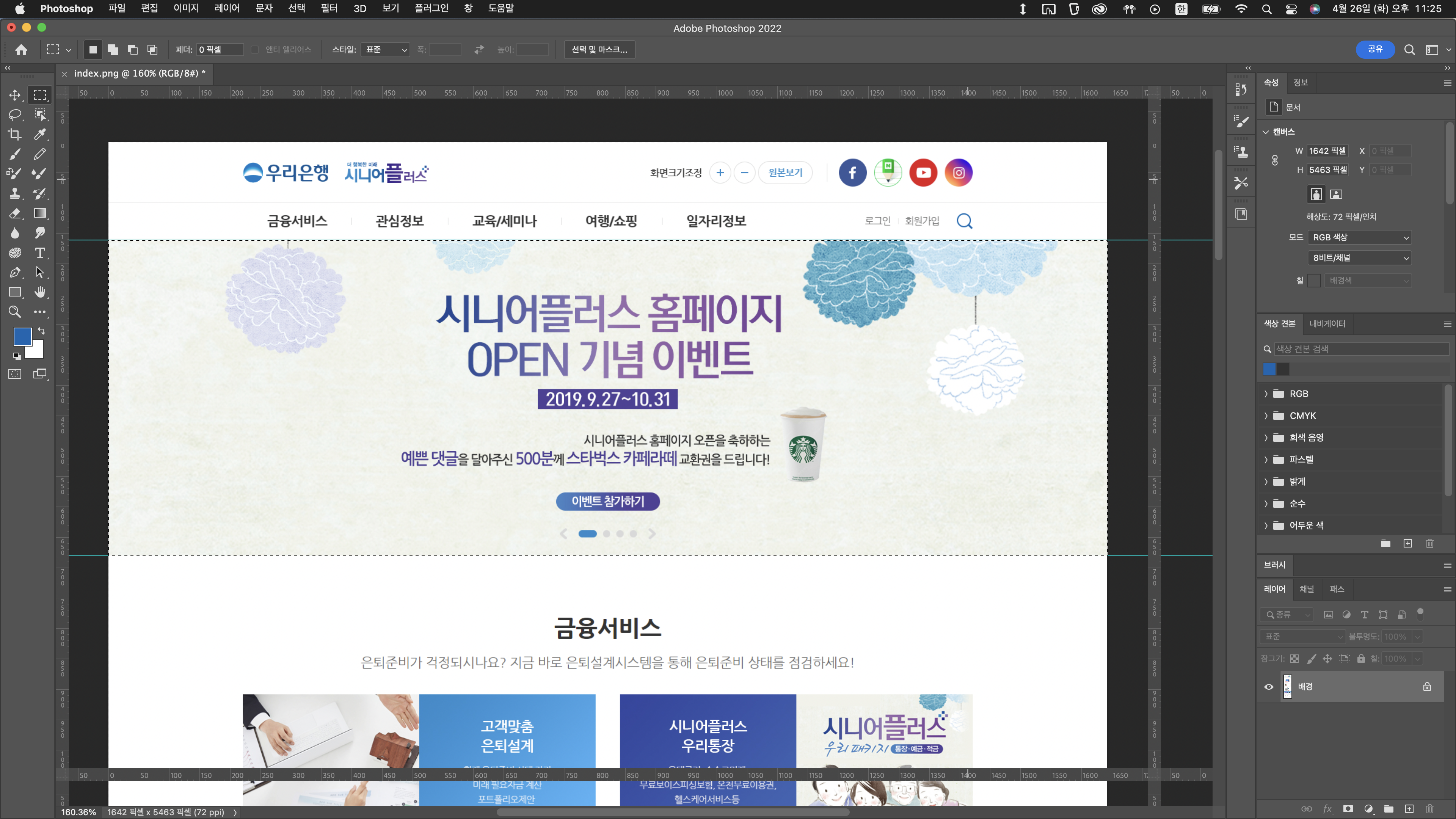Select the Gradient tool
The width and height of the screenshot is (1456, 819).
click(x=39, y=213)
